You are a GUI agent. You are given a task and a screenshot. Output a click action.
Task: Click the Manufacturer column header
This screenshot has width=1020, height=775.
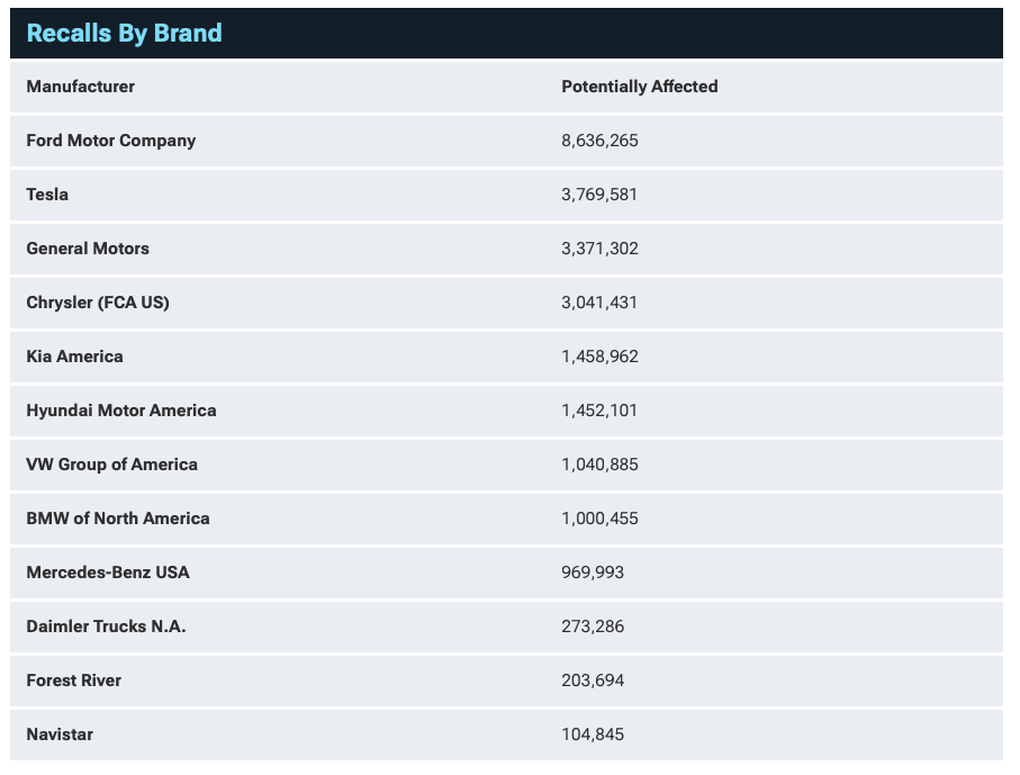coord(80,87)
